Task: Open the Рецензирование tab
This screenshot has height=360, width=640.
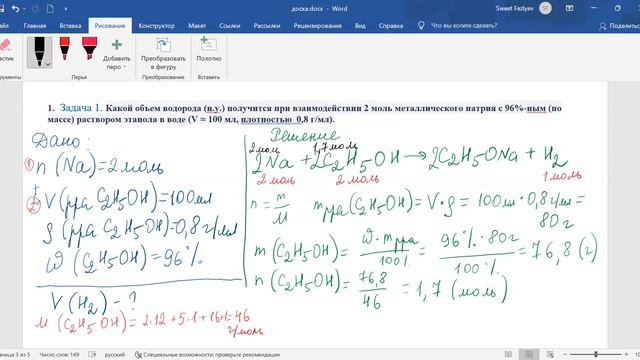Action: [317, 26]
